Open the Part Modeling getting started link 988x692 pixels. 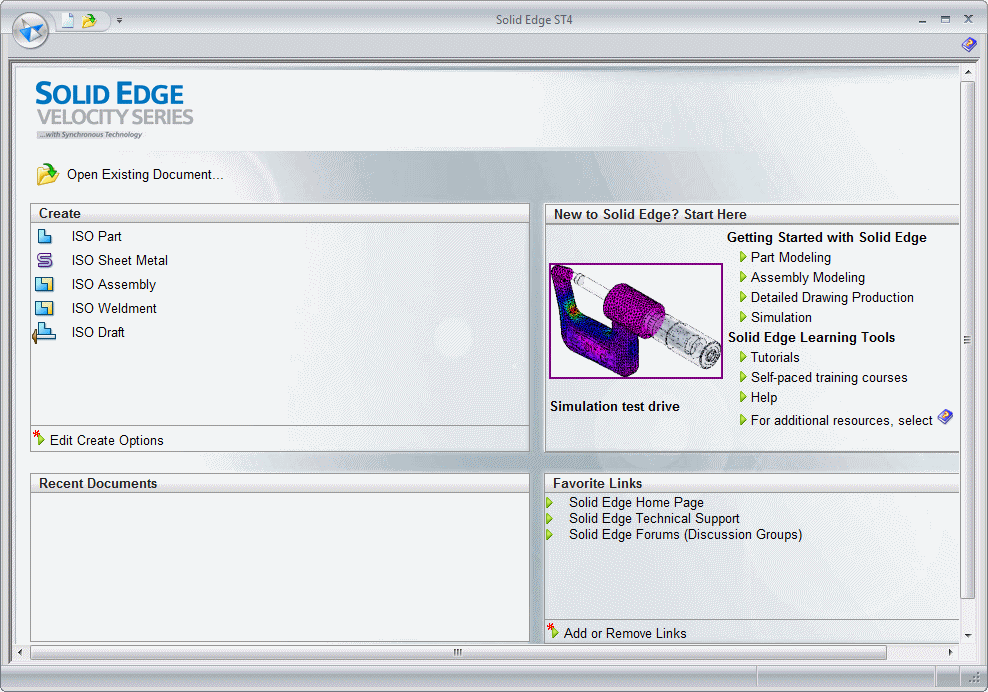(791, 257)
